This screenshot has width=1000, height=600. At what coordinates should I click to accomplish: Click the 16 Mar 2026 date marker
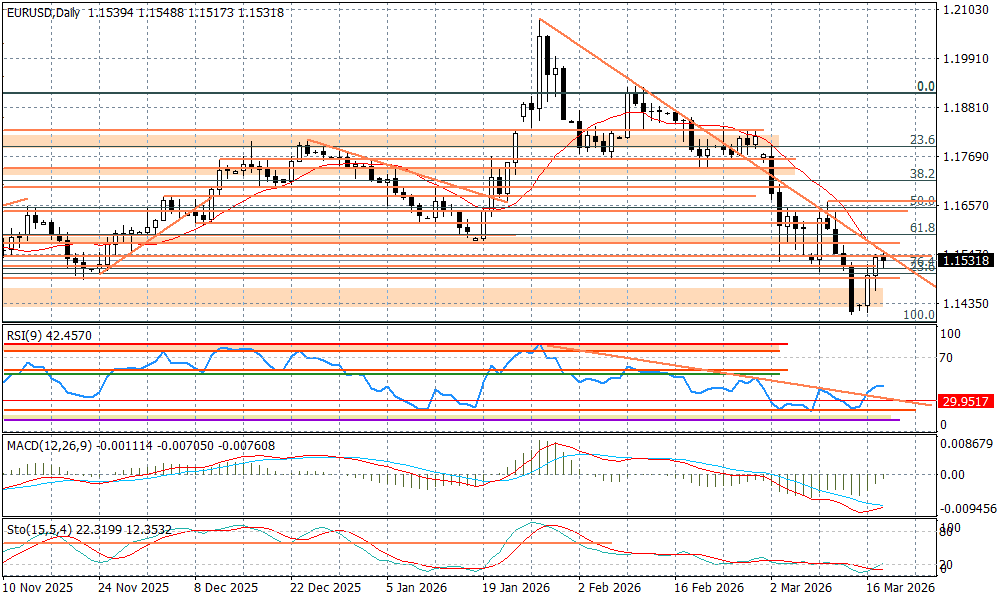pos(900,589)
